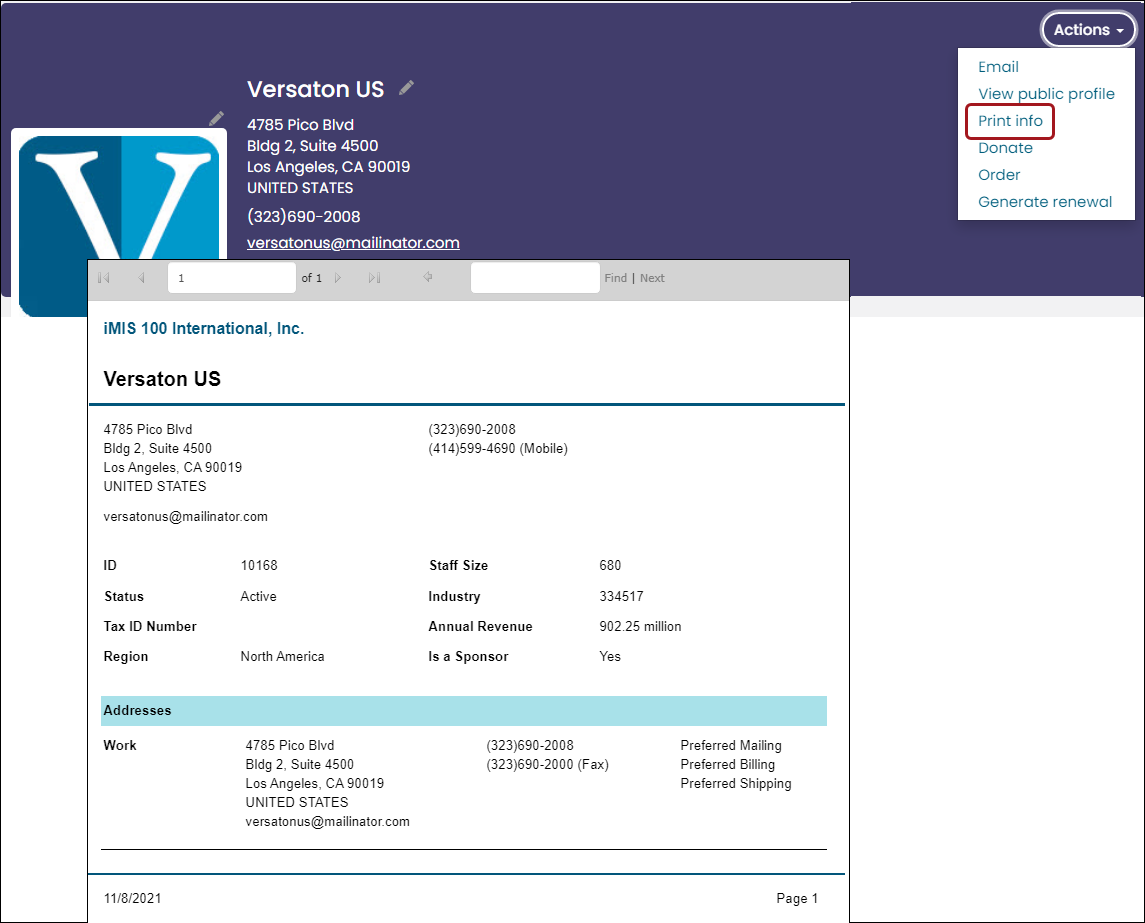Edit the Versaton US name pencil icon
The width and height of the screenshot is (1145, 923).
click(407, 88)
